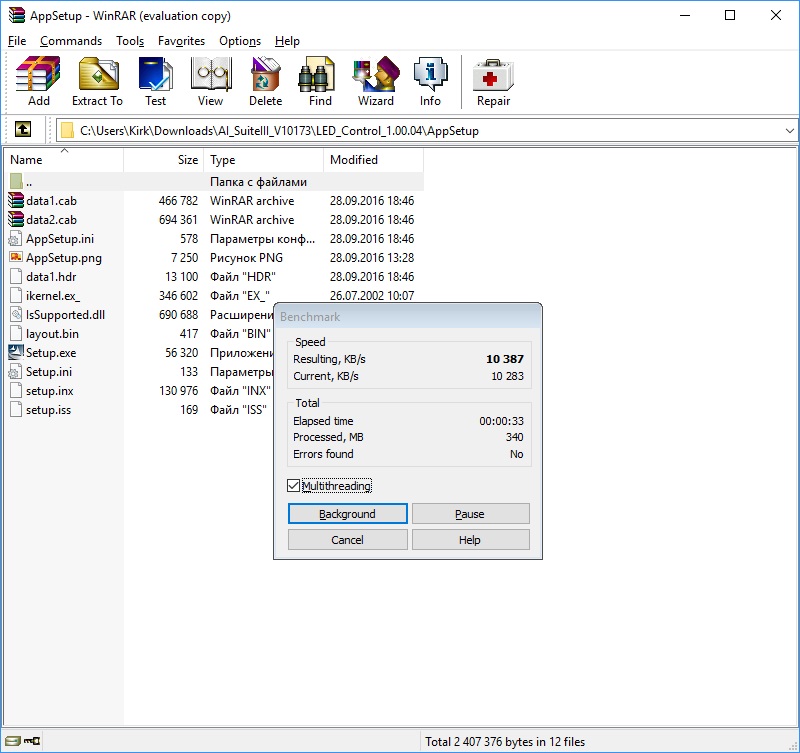Open the Info toolbar icon
This screenshot has width=800, height=753.
(430, 74)
